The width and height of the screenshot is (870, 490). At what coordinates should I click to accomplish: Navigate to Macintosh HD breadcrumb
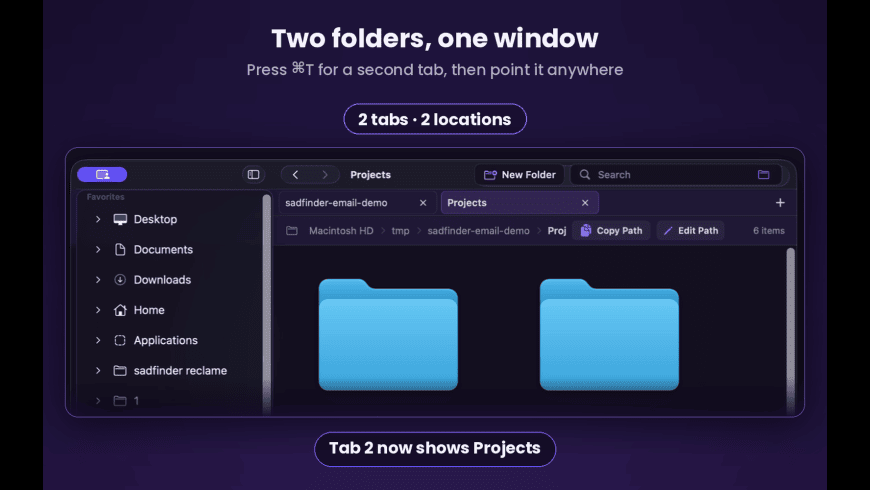[x=341, y=230]
